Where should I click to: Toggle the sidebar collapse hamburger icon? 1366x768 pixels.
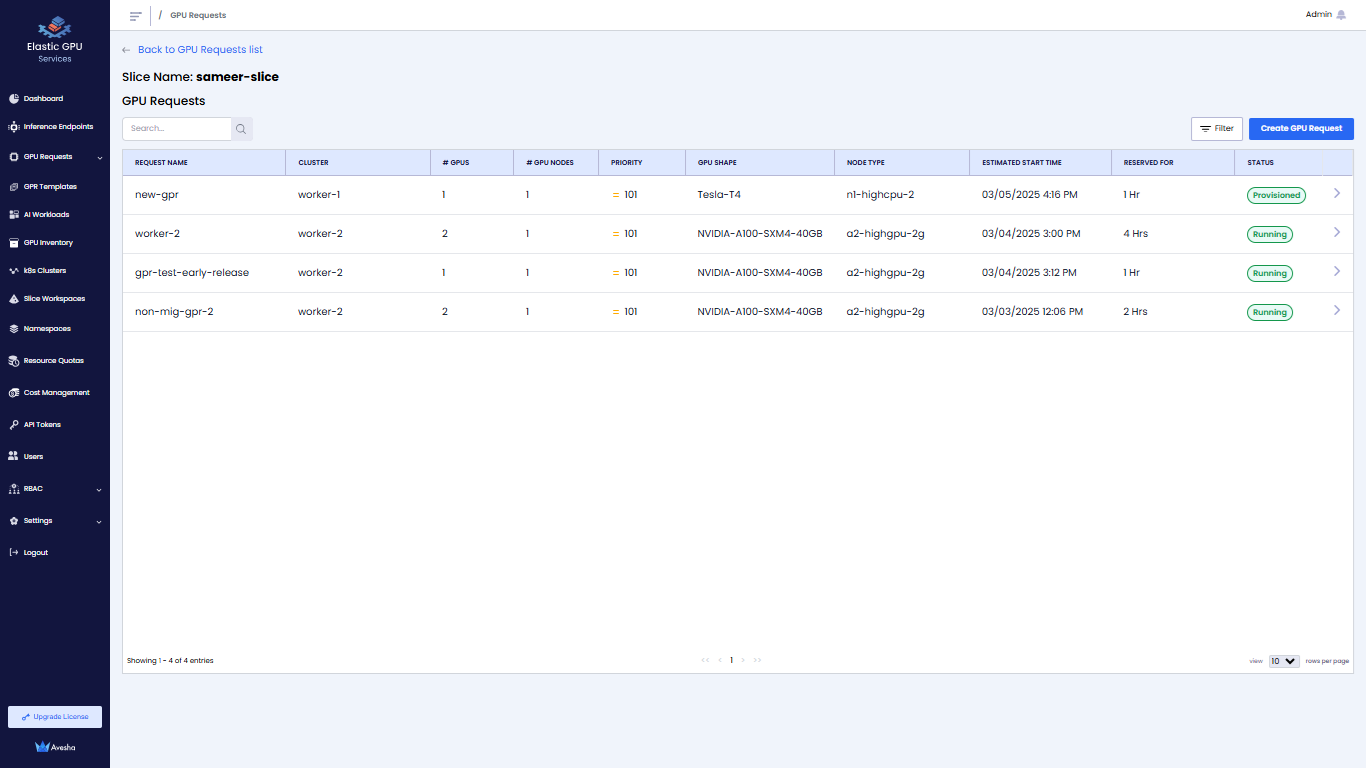tap(135, 16)
